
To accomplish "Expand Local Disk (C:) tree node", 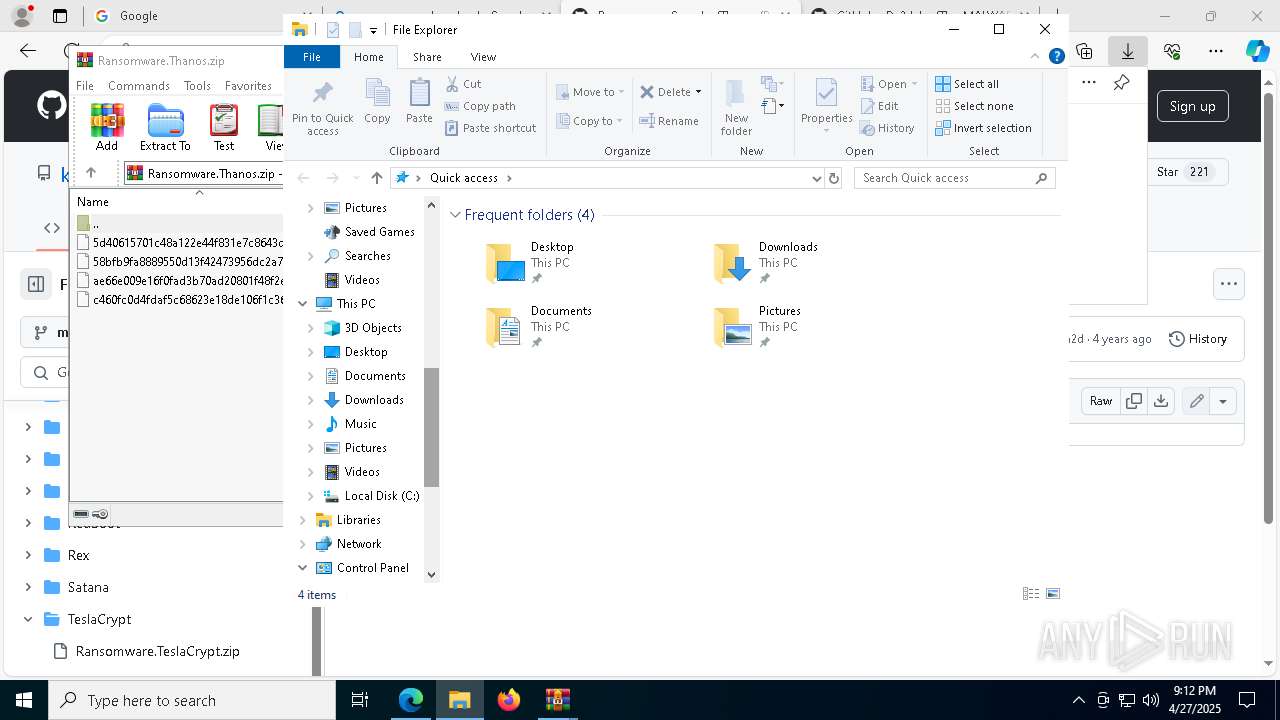I will (x=310, y=496).
